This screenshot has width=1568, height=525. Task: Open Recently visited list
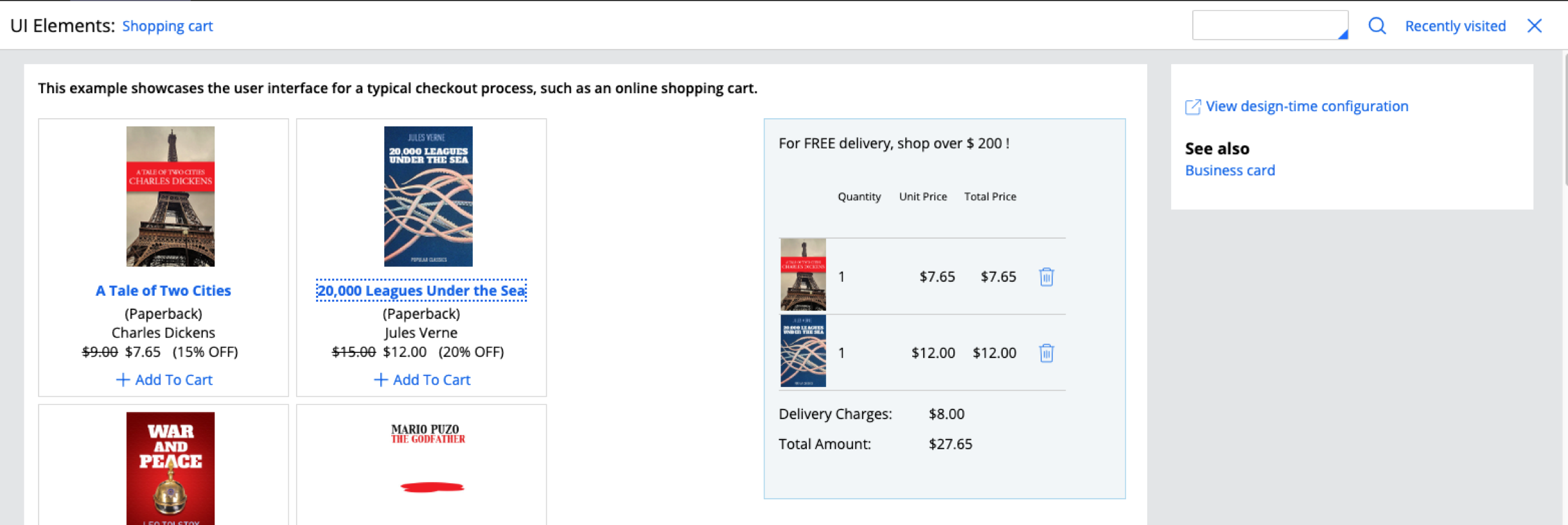(1455, 26)
